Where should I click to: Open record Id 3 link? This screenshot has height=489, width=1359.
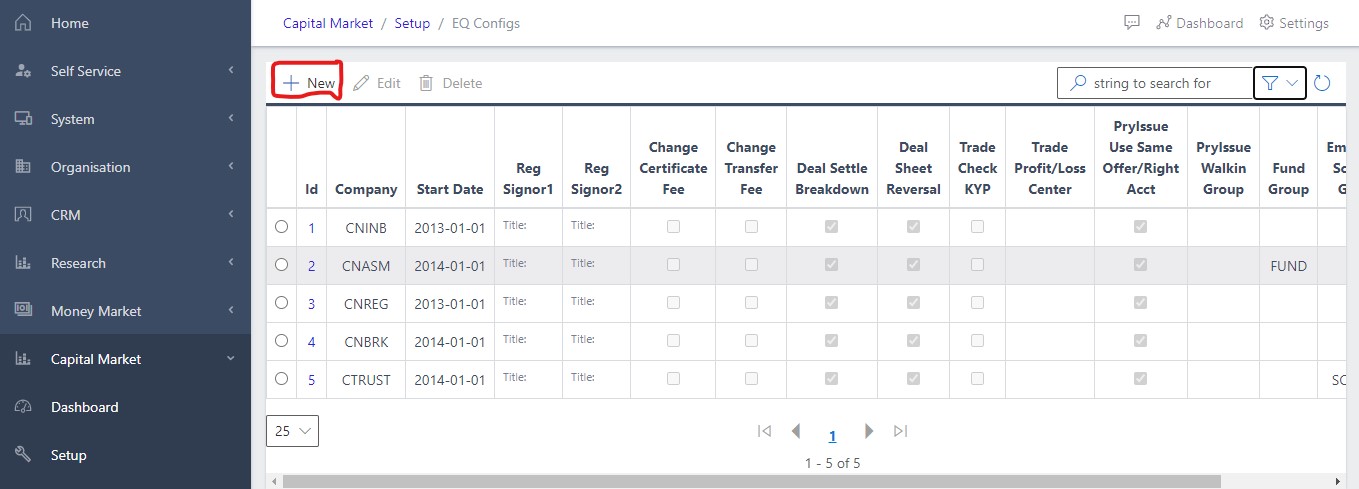click(311, 304)
